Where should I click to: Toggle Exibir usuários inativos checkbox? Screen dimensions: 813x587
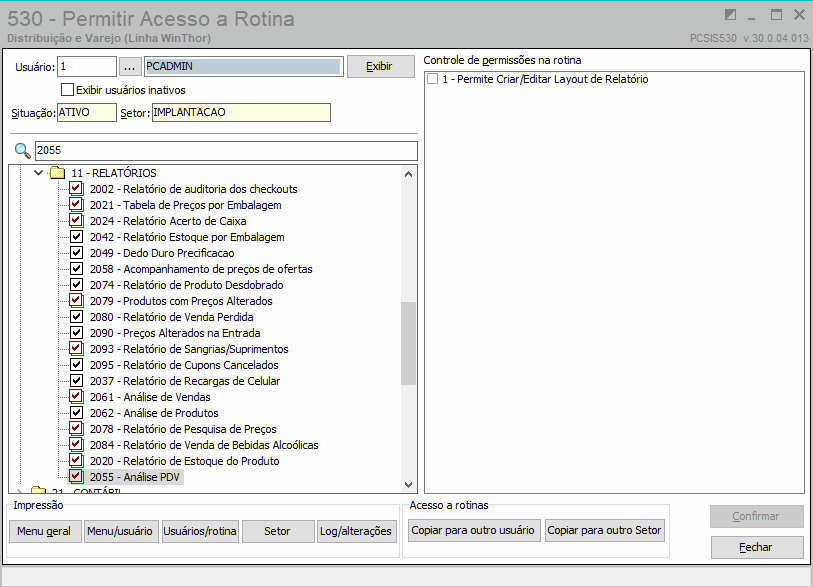tap(67, 90)
